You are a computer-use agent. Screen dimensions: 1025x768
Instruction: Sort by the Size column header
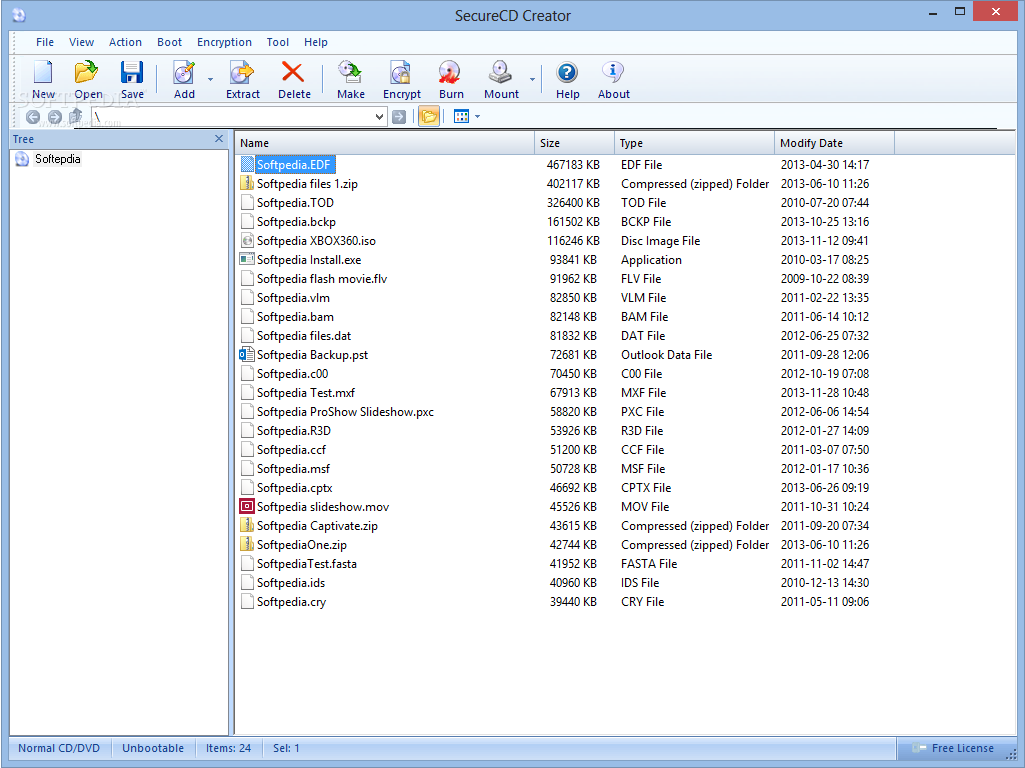tap(574, 143)
